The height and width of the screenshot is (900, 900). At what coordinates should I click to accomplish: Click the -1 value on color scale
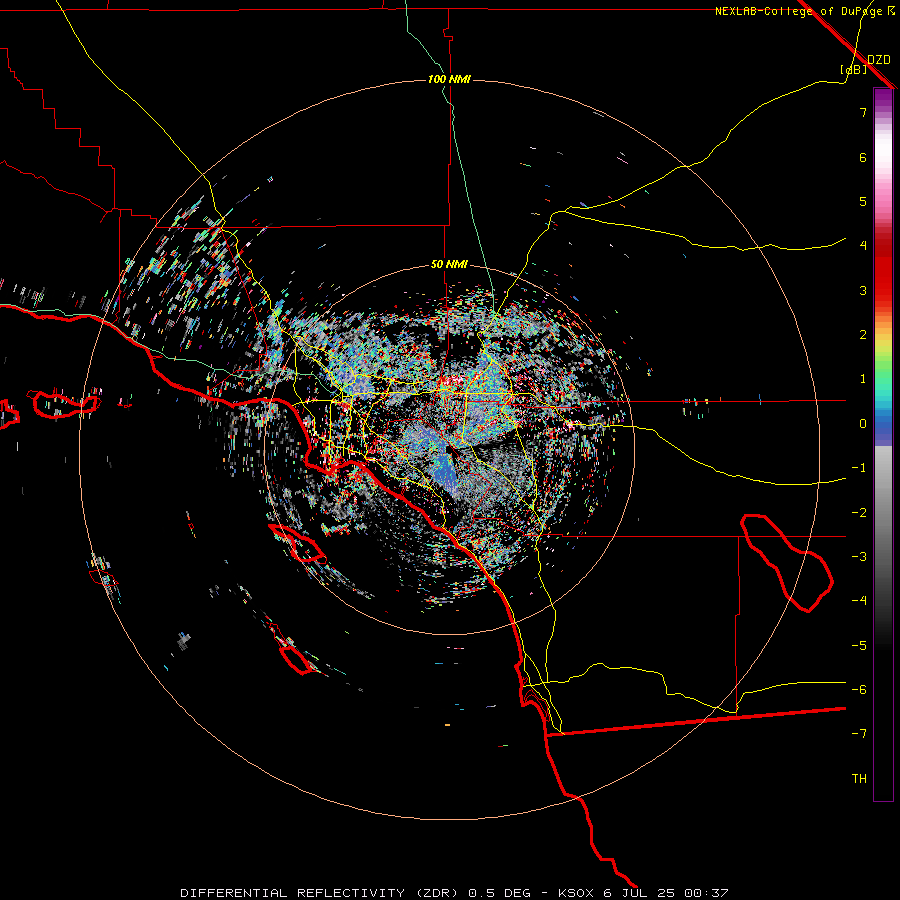click(859, 468)
